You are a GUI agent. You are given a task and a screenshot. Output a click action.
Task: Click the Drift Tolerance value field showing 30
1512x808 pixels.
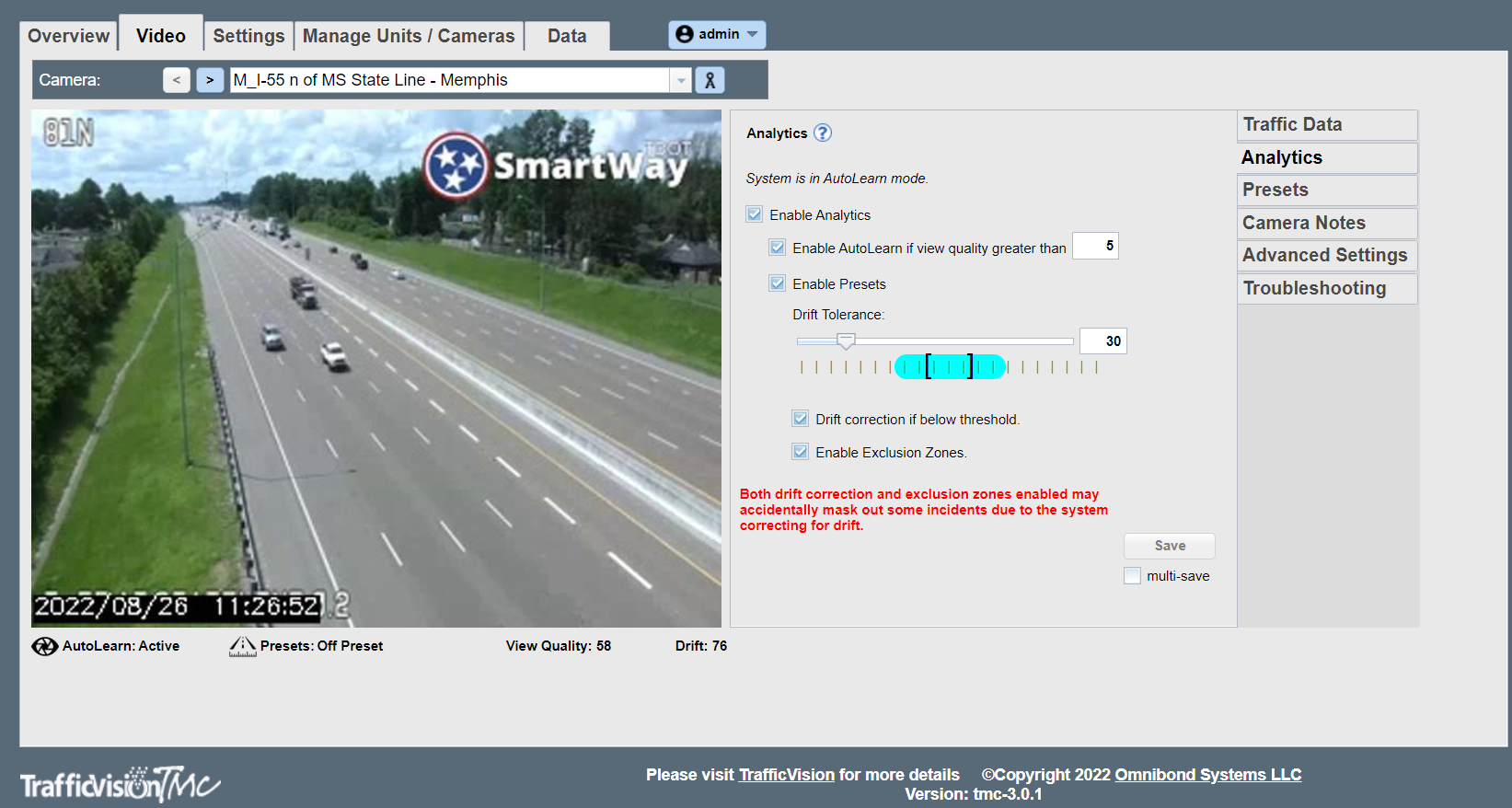(1103, 341)
